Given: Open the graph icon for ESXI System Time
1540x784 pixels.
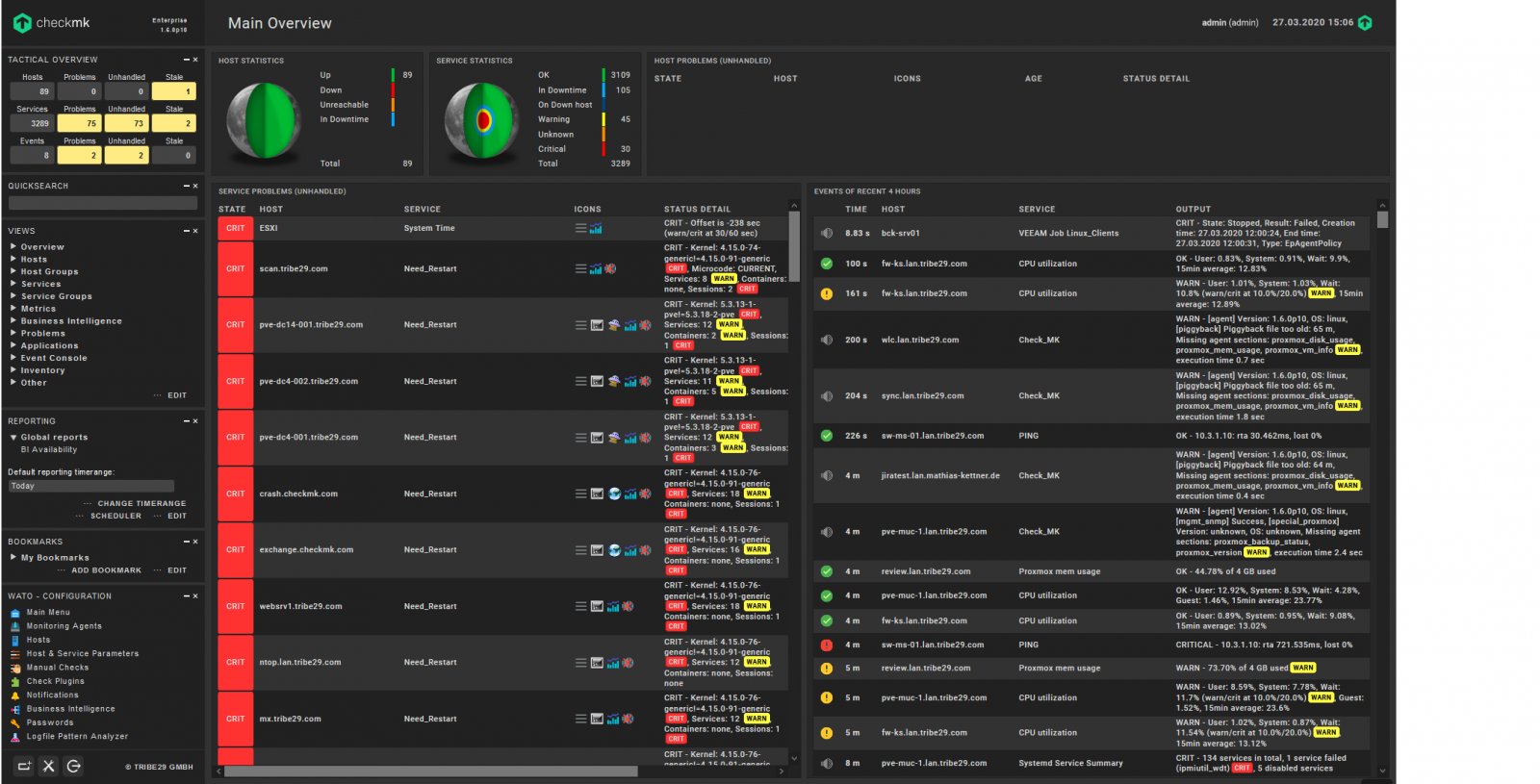Looking at the screenshot, I should tap(596, 229).
